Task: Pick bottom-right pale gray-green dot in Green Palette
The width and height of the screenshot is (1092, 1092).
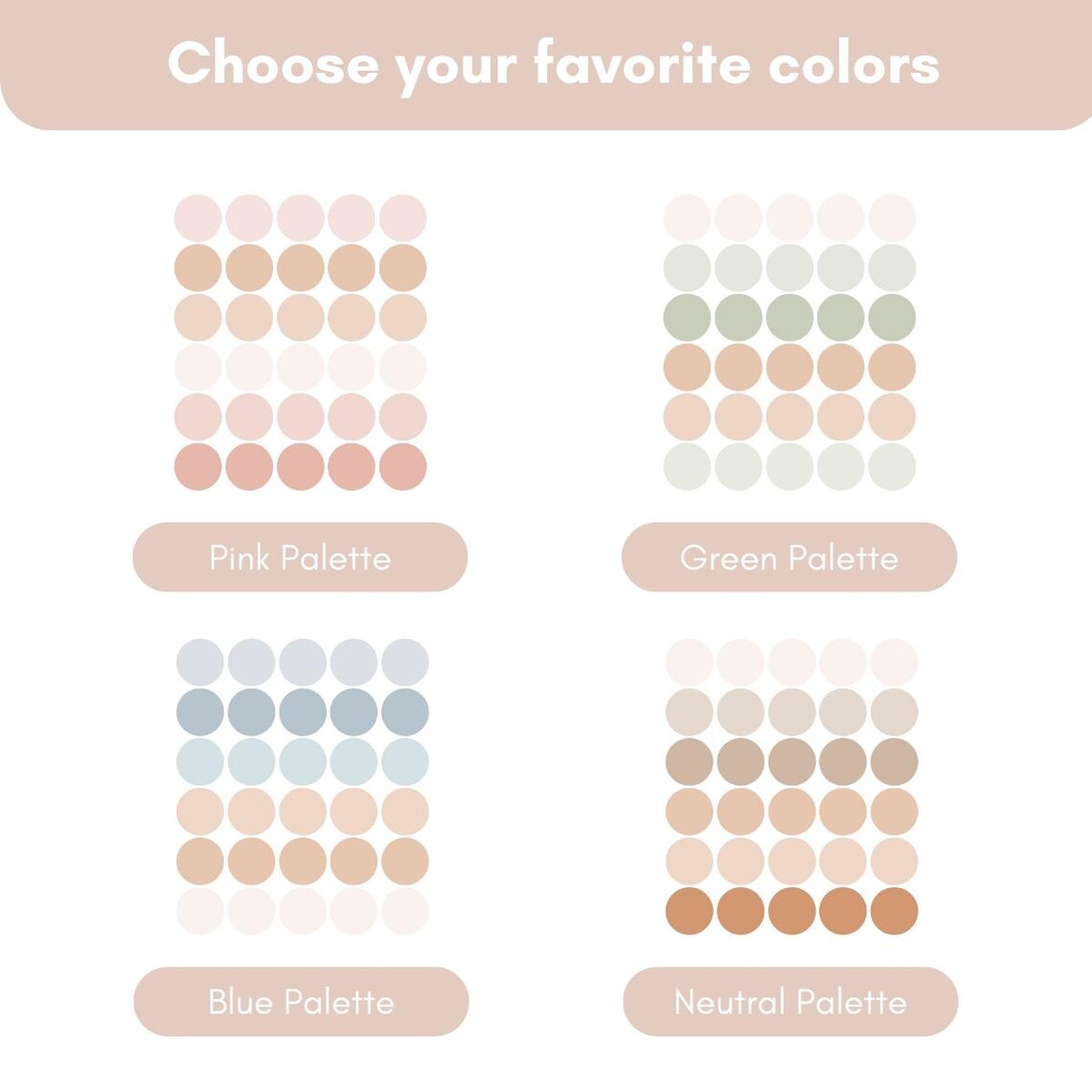Action: [x=892, y=466]
